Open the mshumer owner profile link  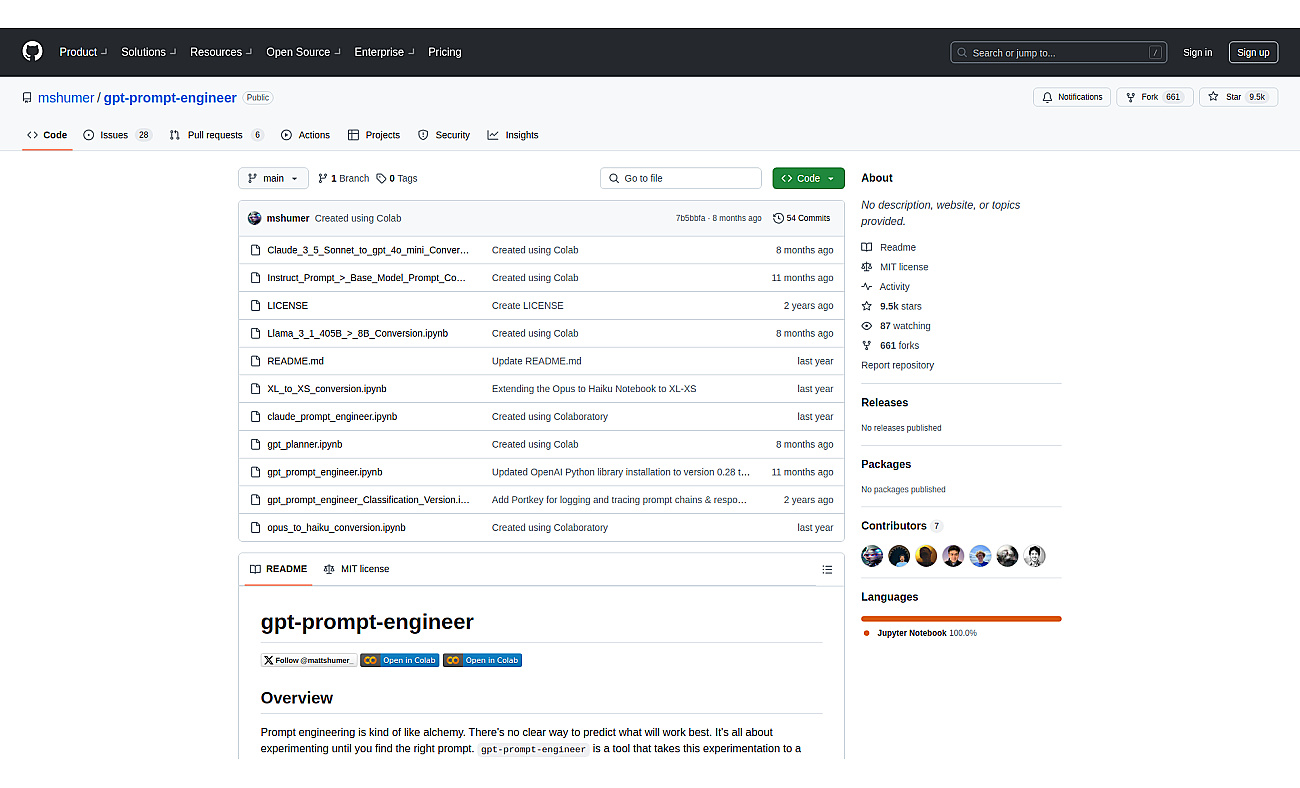(x=66, y=98)
